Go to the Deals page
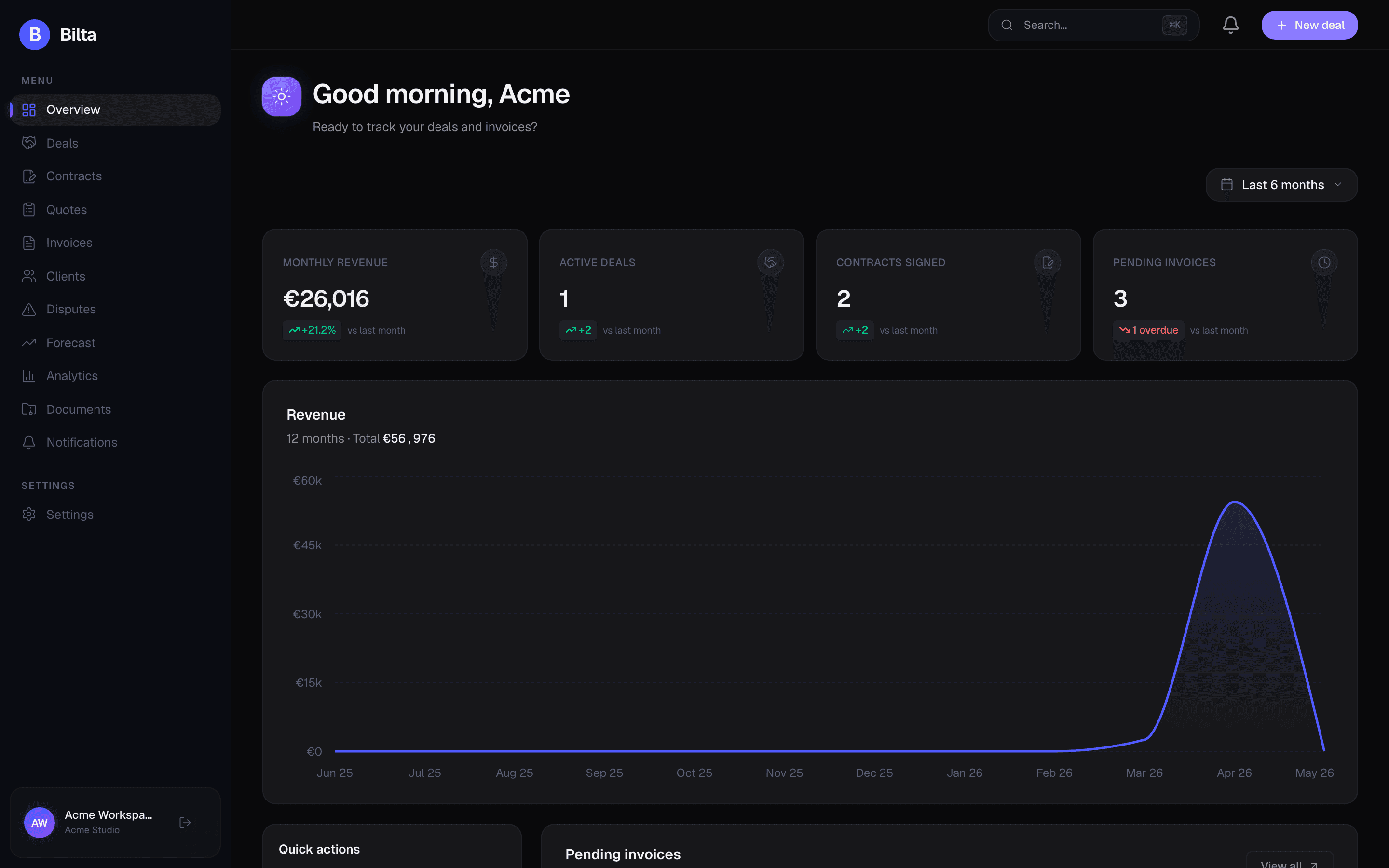 pos(115,143)
